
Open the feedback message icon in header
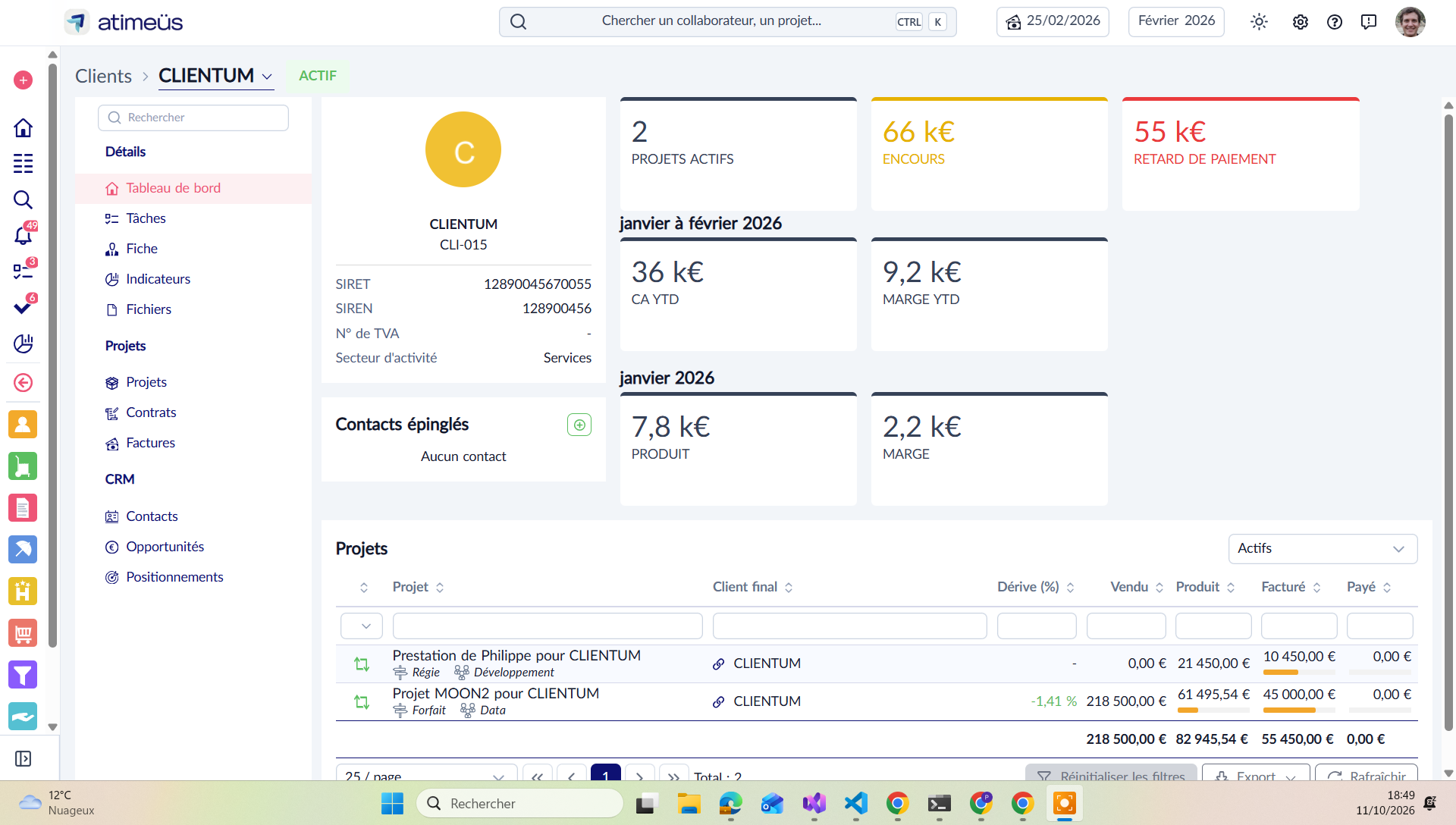pos(1369,22)
